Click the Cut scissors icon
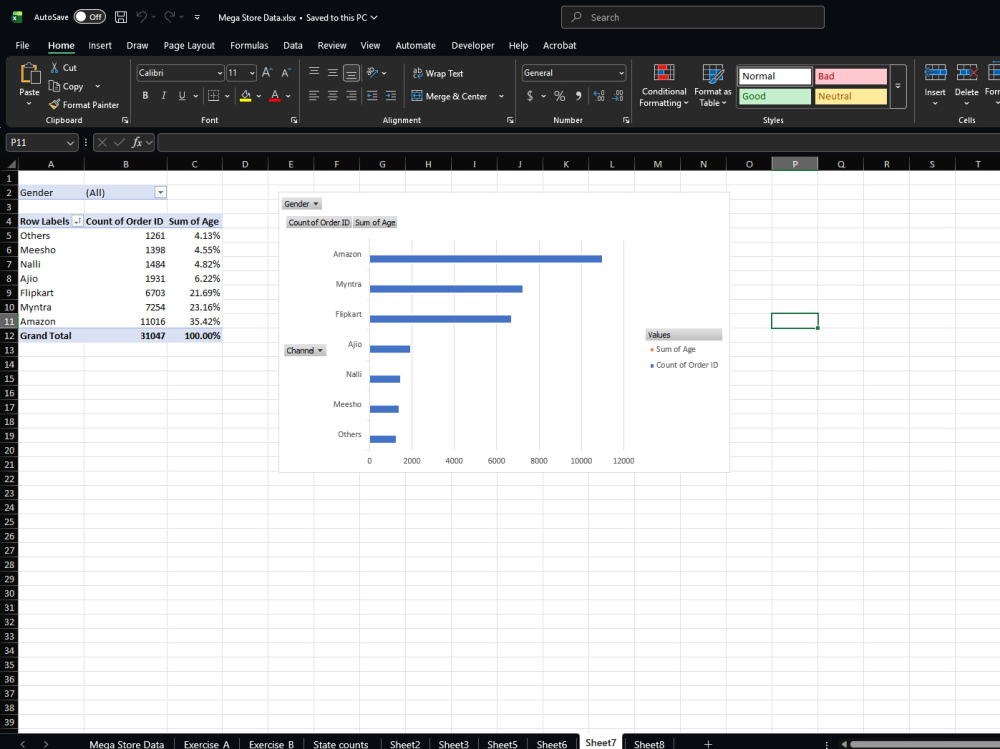This screenshot has width=1000, height=749. pyautogui.click(x=55, y=68)
